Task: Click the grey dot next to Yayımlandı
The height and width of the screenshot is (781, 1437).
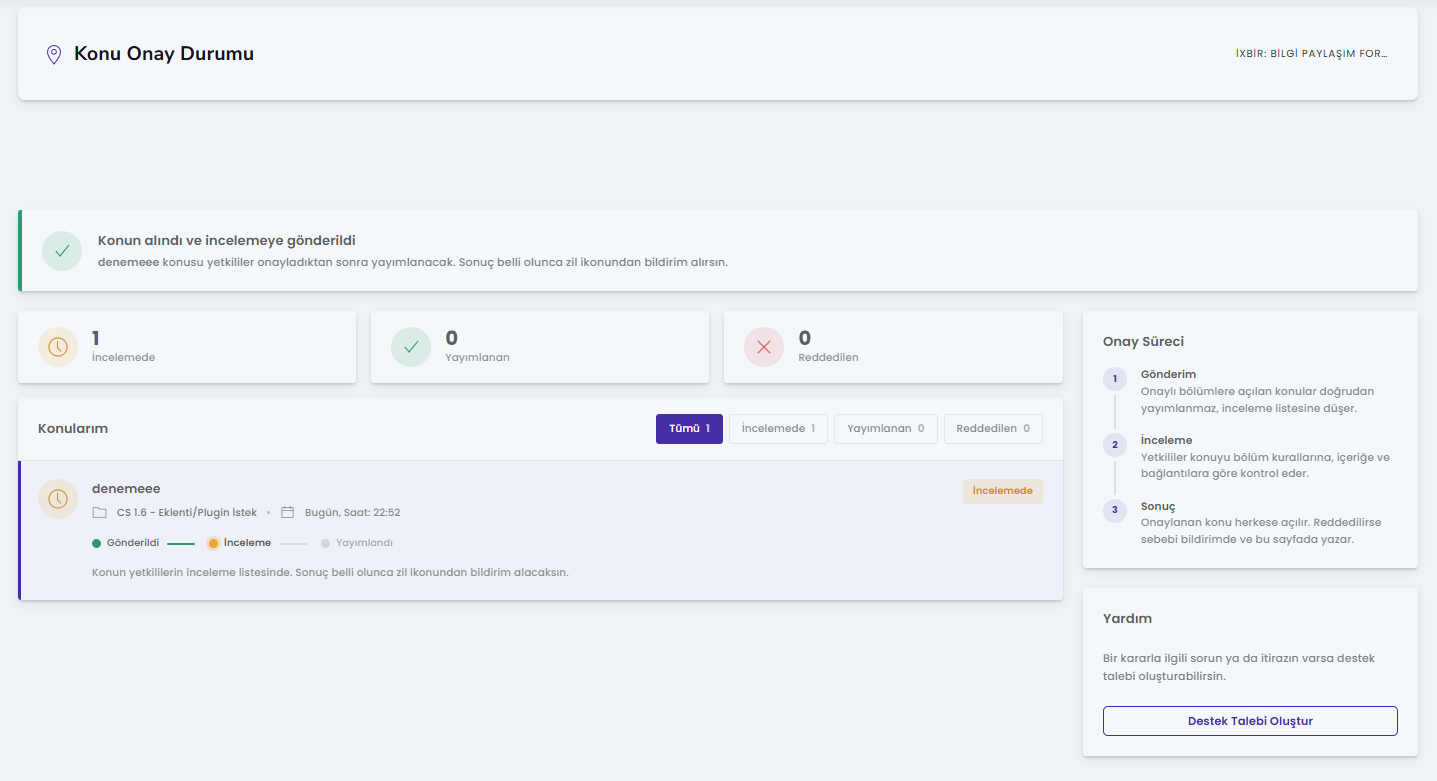Action: pos(326,543)
